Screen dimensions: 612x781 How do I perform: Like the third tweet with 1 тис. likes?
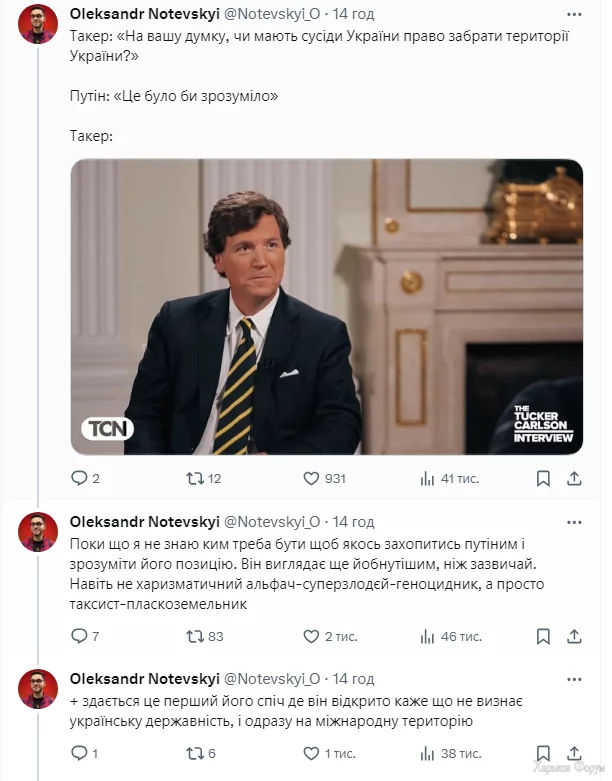point(329,754)
